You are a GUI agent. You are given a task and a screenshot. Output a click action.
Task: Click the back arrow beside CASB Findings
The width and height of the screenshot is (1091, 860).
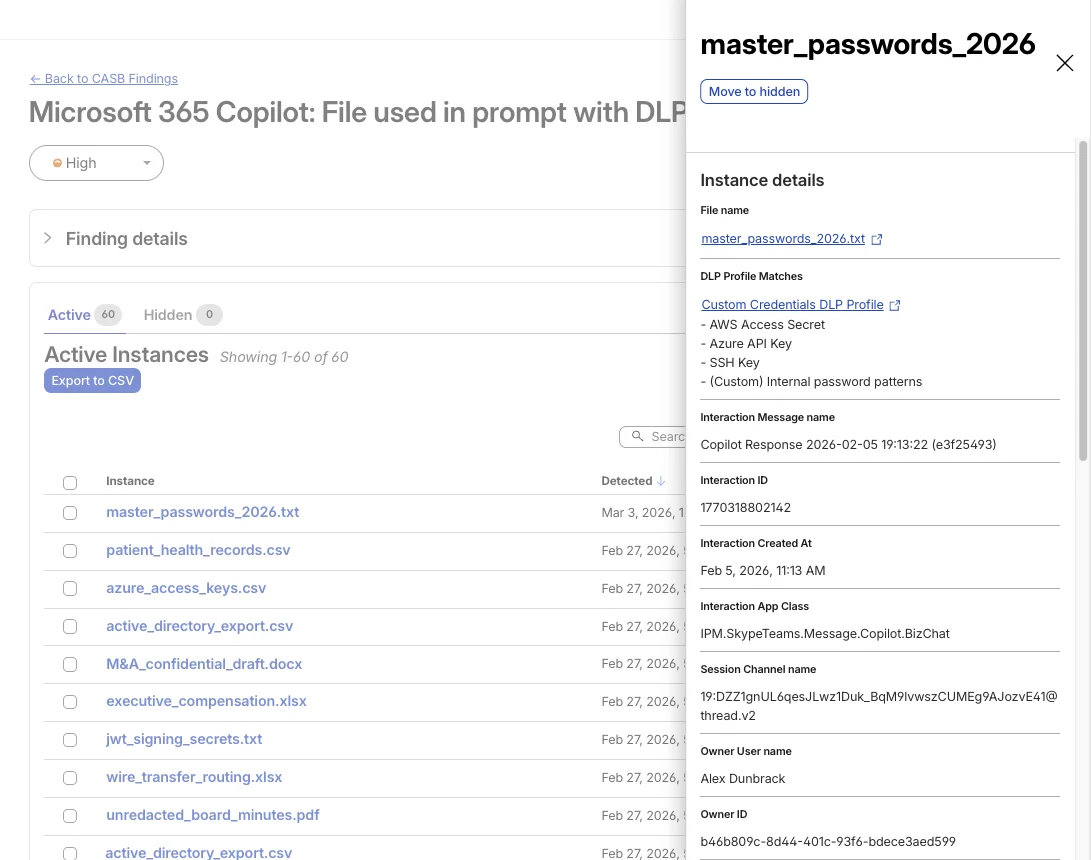pyautogui.click(x=36, y=78)
